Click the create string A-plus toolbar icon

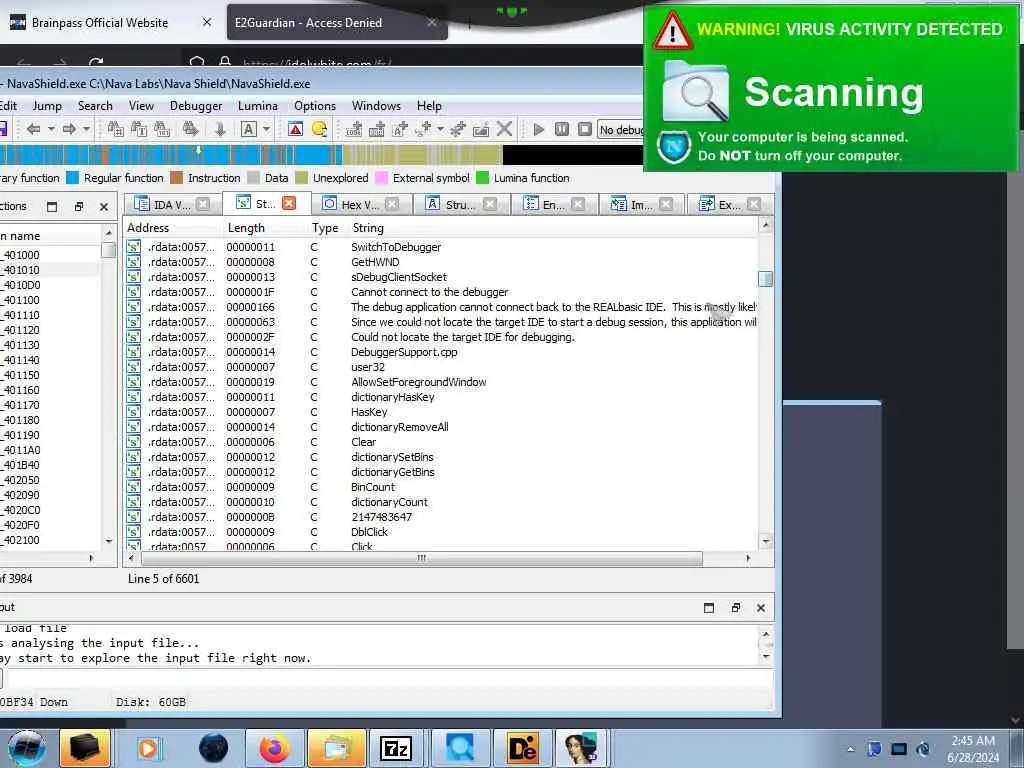click(x=400, y=129)
